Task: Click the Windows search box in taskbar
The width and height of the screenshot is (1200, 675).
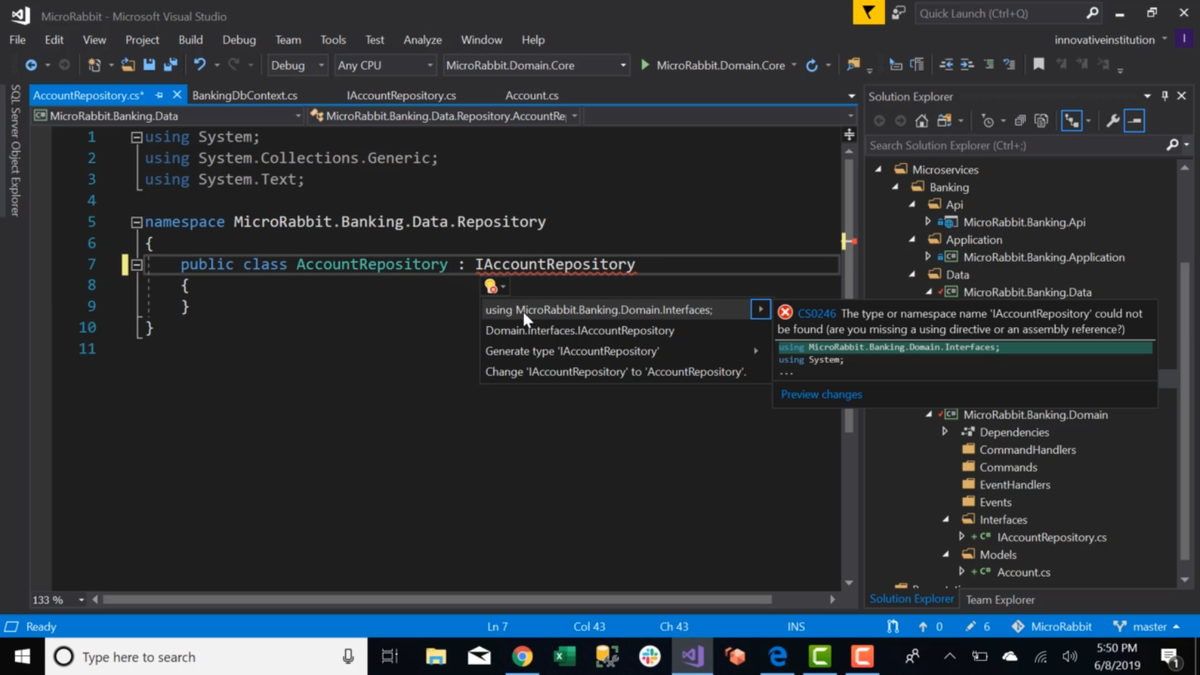Action: [205, 656]
